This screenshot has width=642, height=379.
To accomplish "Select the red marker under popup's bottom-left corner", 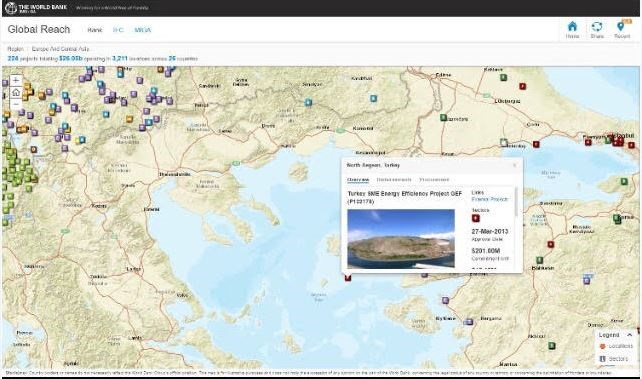I will [348, 278].
